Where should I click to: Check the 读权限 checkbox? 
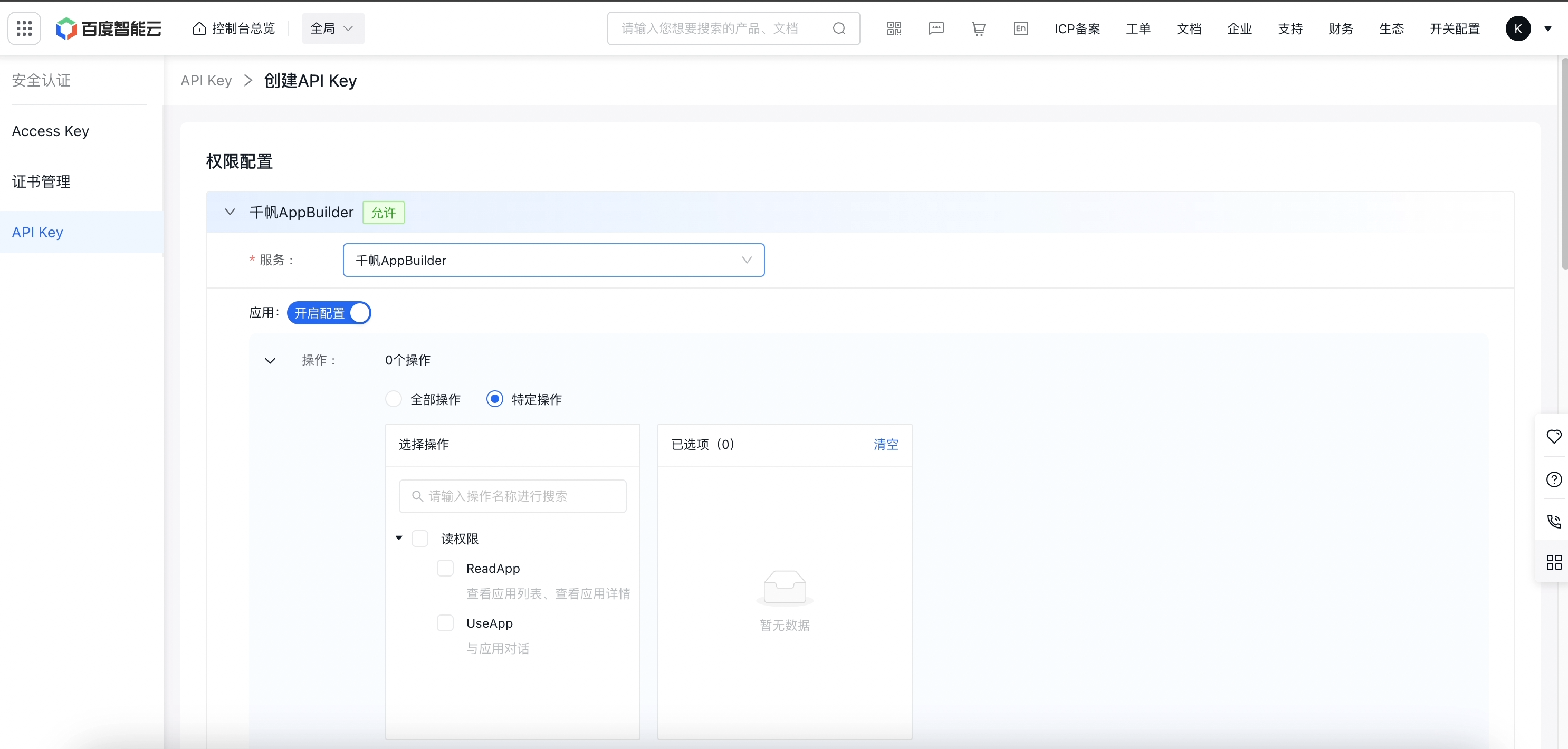[420, 538]
